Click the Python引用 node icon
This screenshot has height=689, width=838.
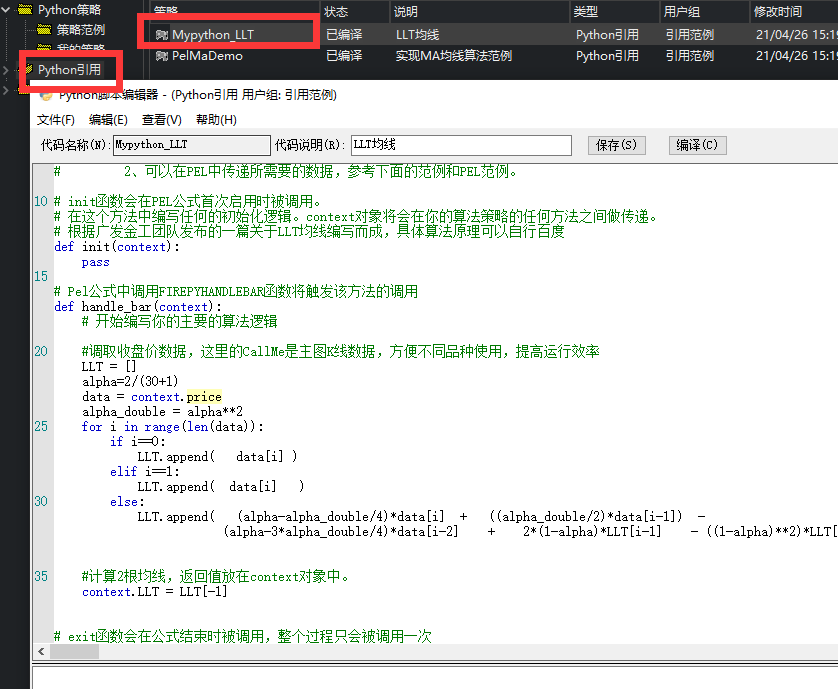[29, 69]
